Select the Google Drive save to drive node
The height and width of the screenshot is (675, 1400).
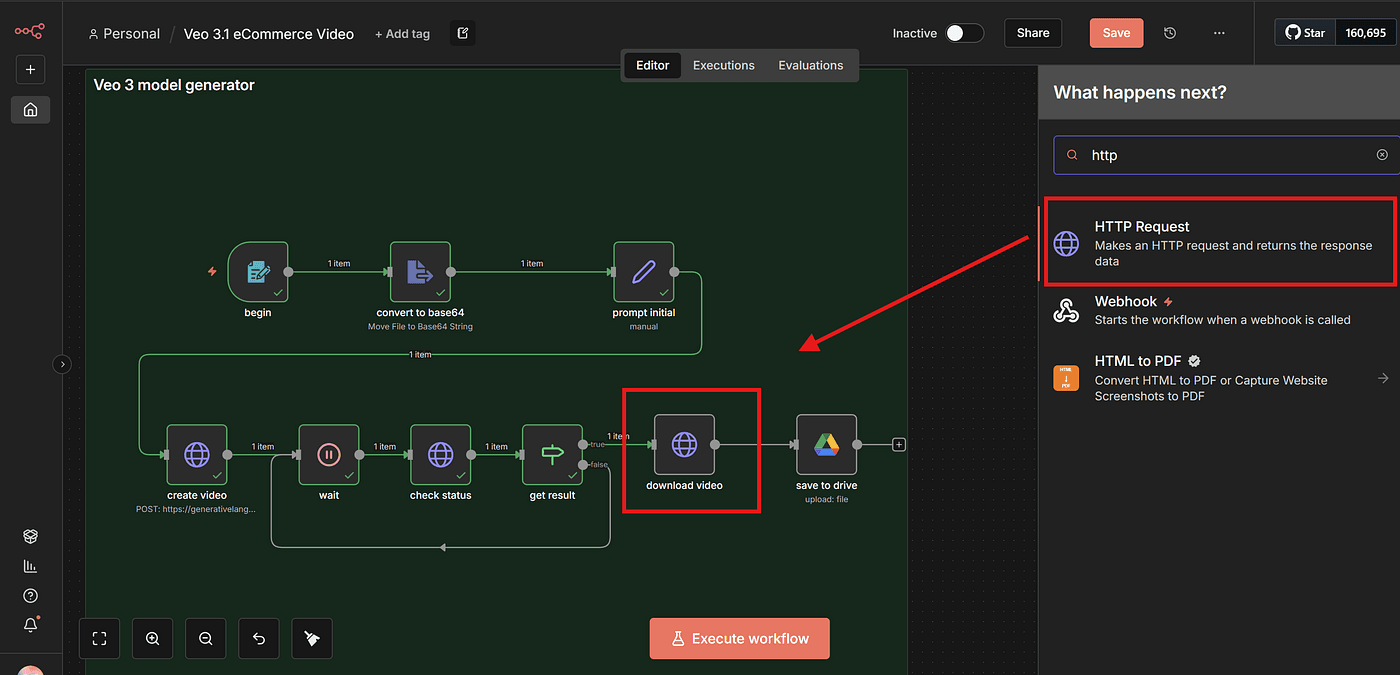826,444
